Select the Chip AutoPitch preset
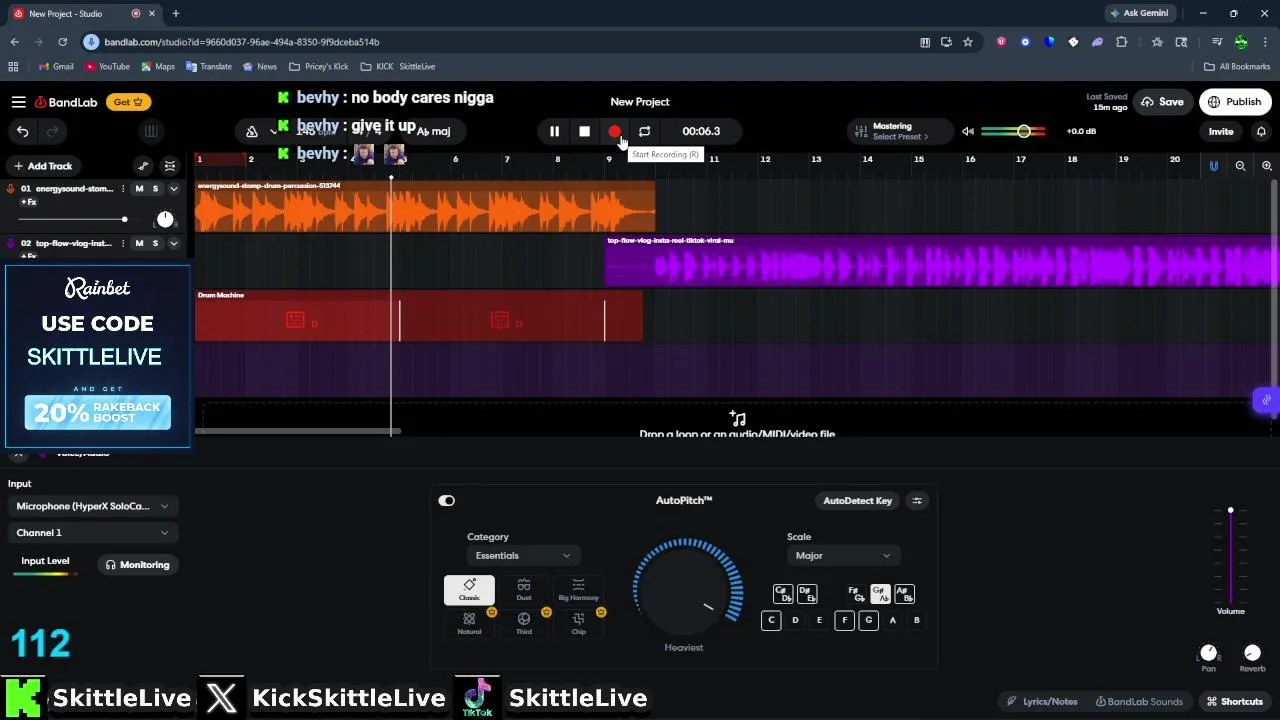 [x=578, y=623]
